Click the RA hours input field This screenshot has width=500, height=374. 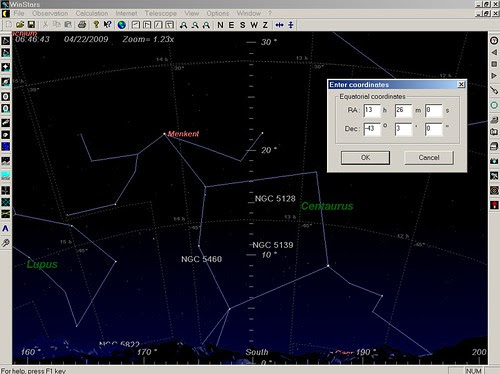tap(372, 110)
